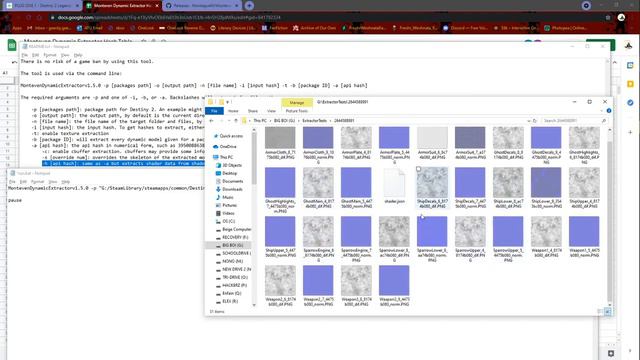Select Weapon2_9 norm PNG thumbnail
Viewport: 640px width, 360px height.
394,285
